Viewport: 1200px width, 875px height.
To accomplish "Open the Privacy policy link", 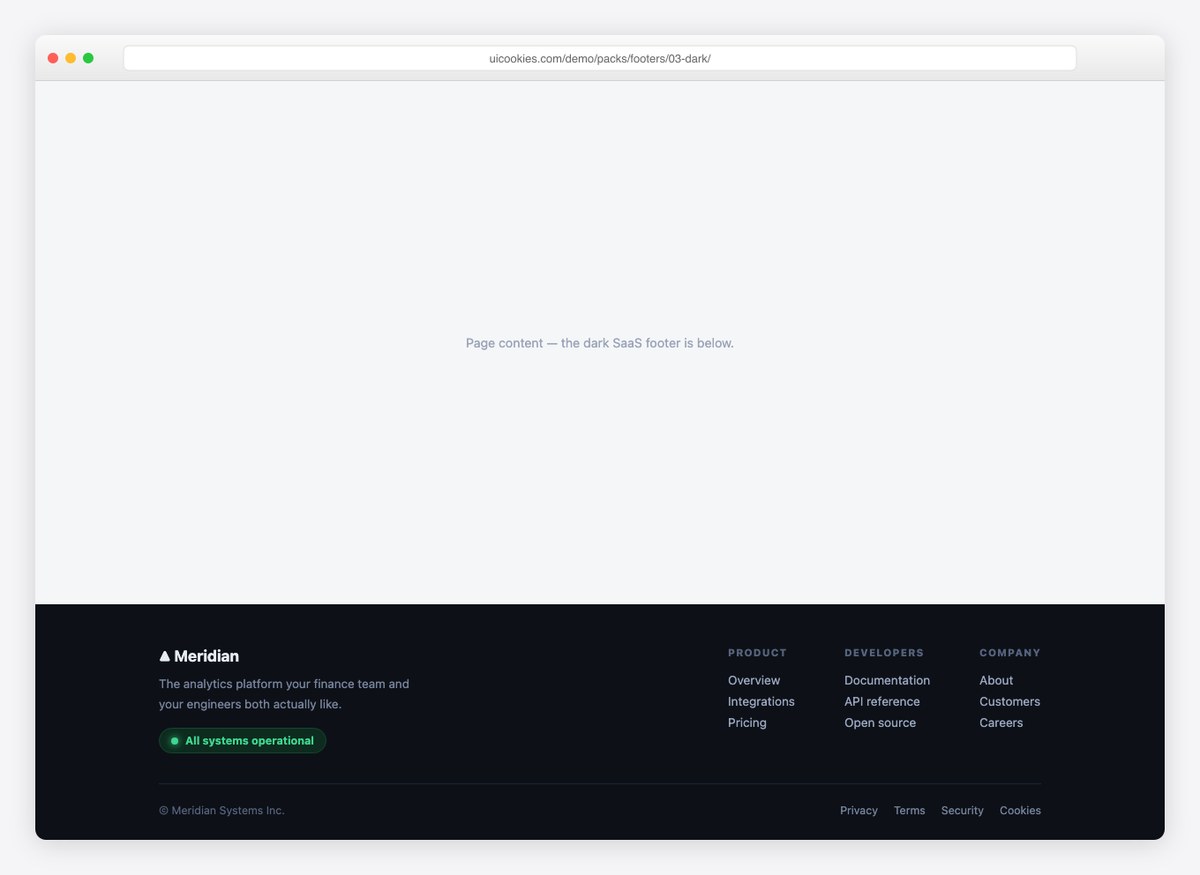I will coord(859,810).
